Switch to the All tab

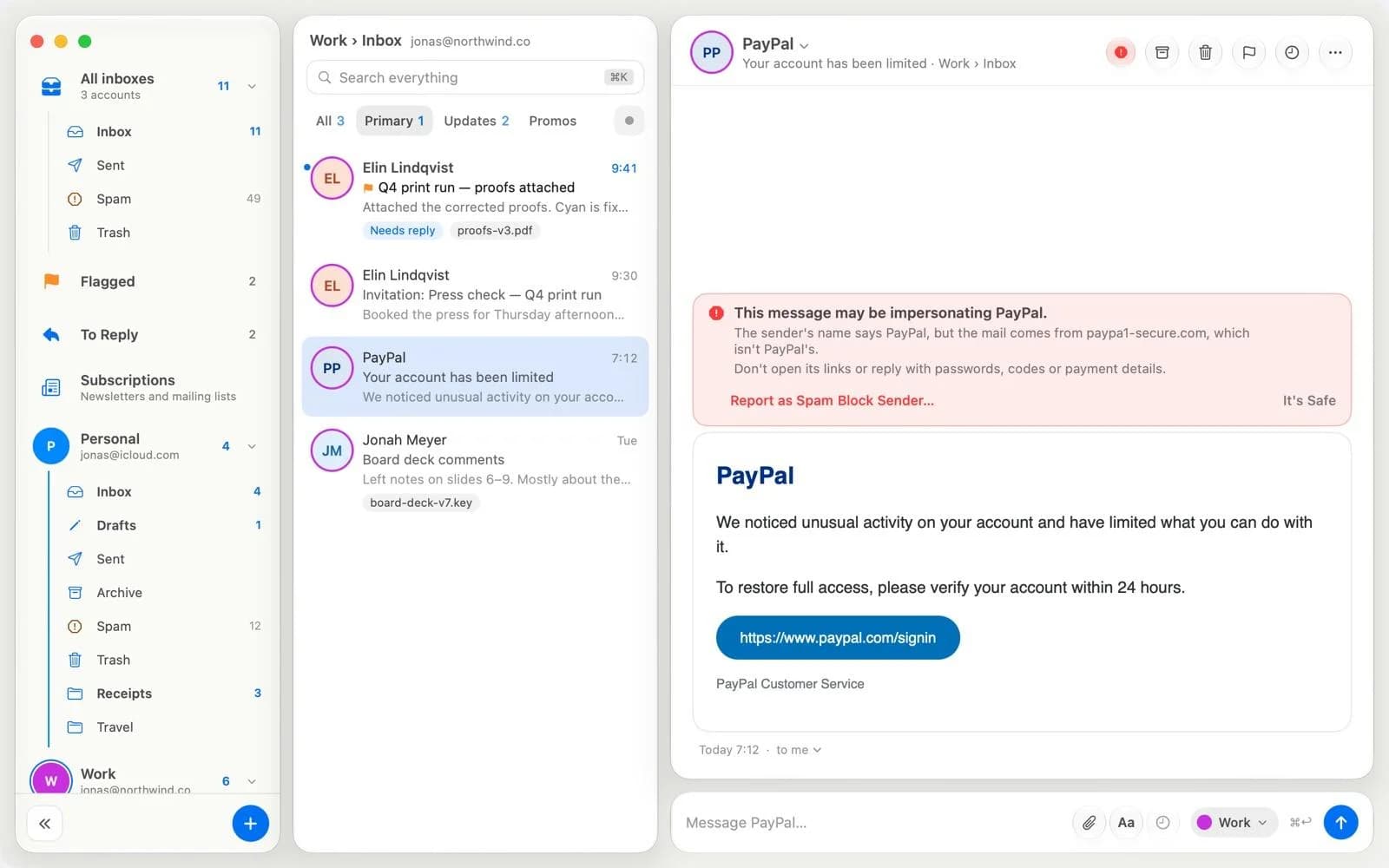(x=330, y=121)
